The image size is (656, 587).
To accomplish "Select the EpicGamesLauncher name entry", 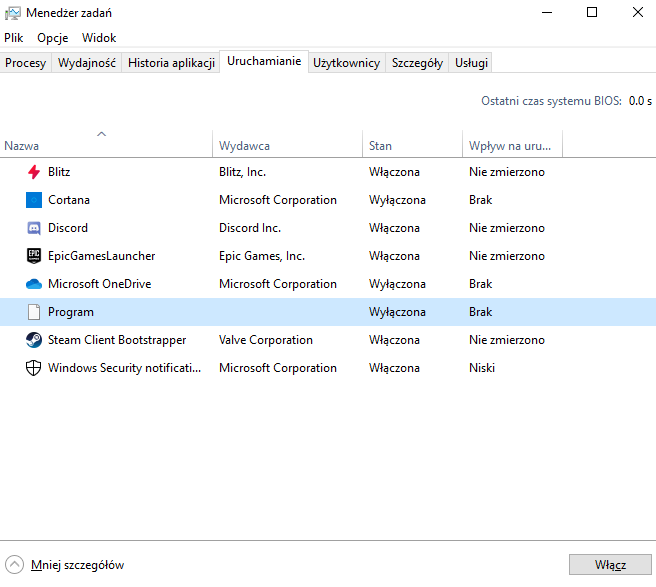I will (101, 256).
